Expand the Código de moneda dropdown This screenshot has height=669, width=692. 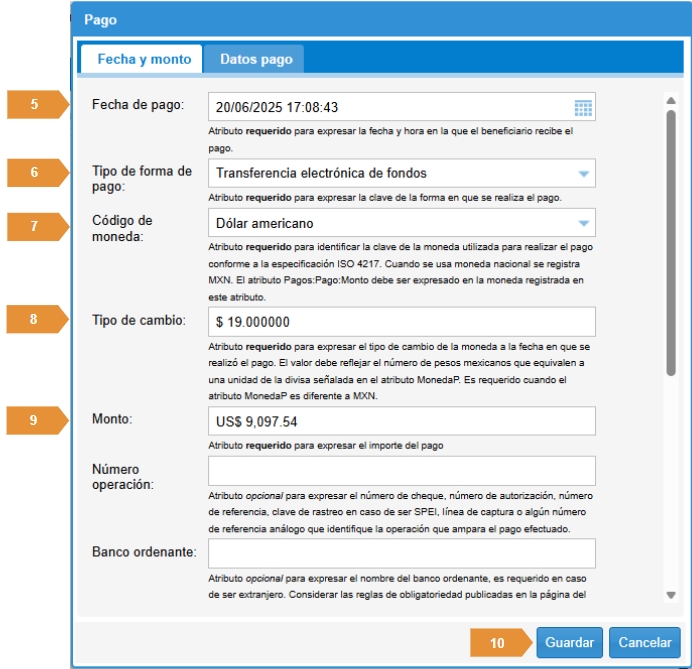(584, 224)
